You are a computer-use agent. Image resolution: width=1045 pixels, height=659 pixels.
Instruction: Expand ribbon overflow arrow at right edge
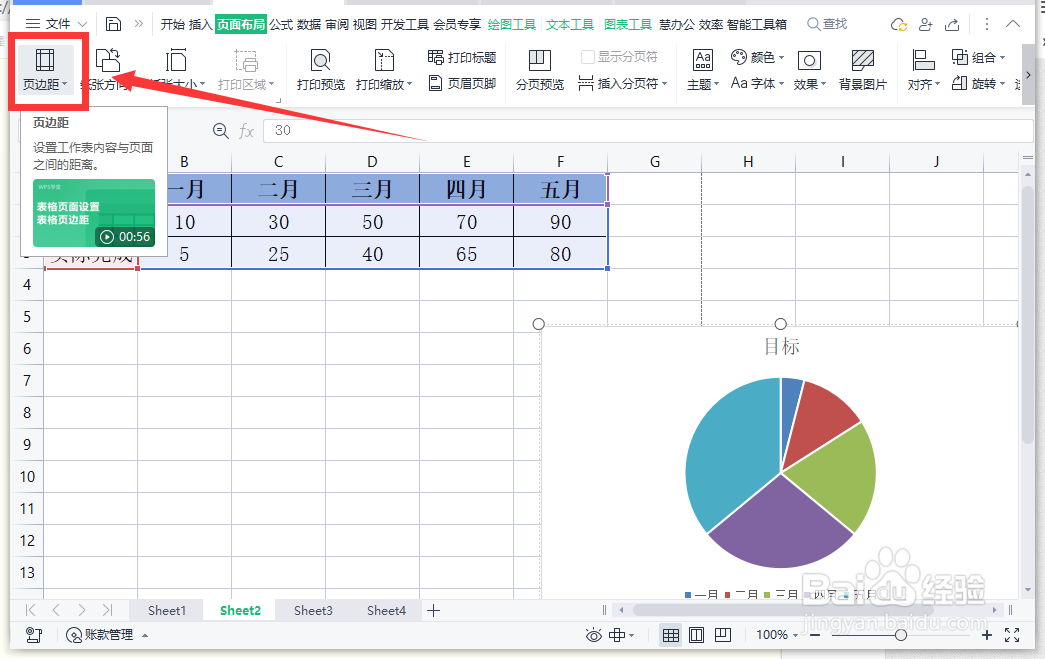pos(1028,75)
